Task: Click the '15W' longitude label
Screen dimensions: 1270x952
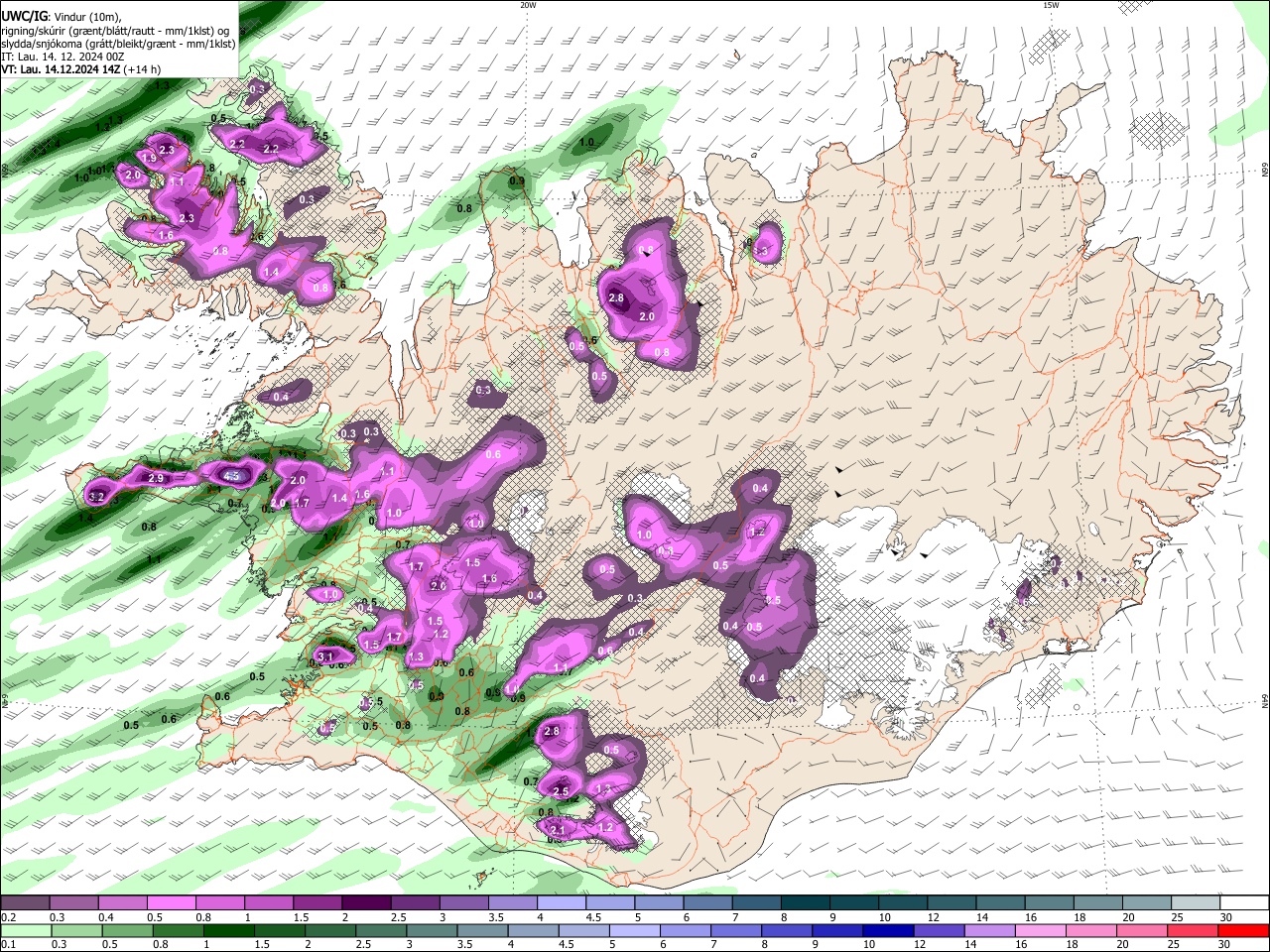Action: [x=1051, y=5]
